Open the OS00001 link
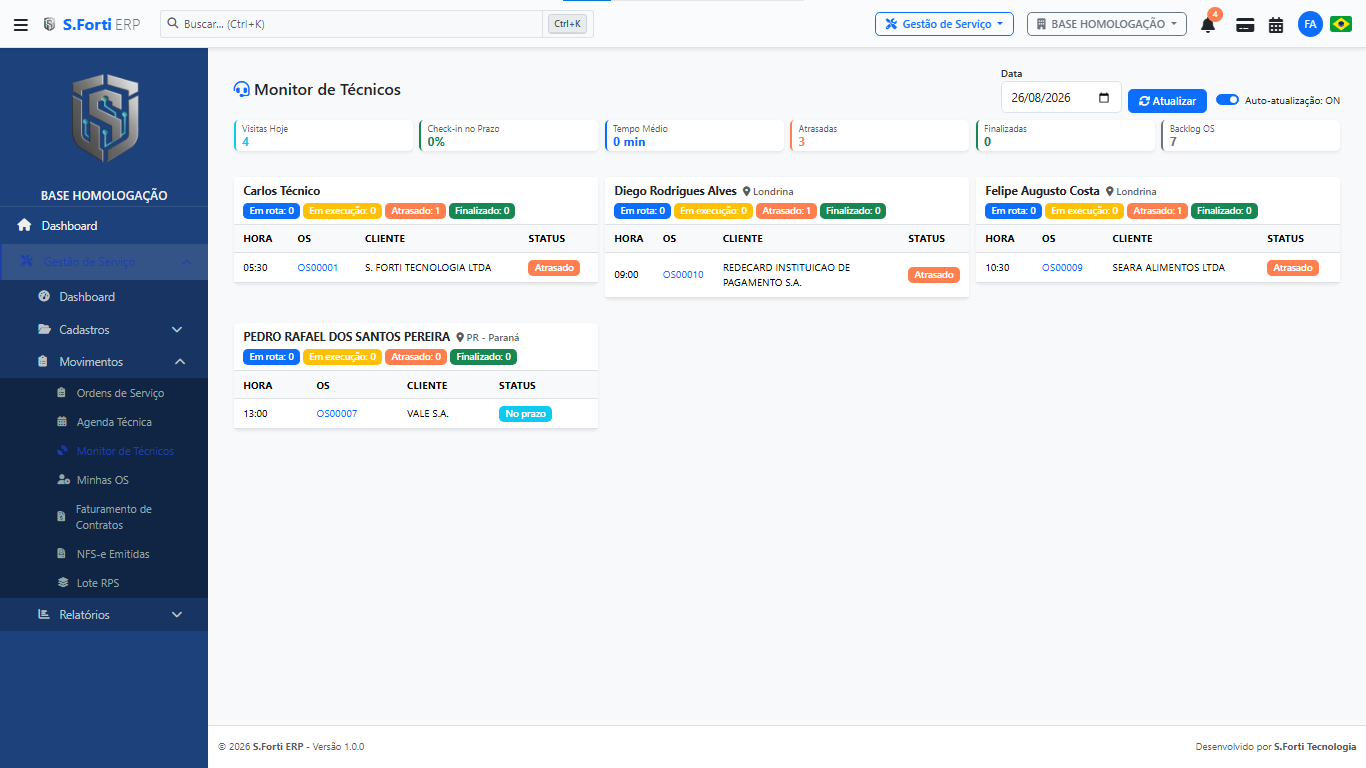Image resolution: width=1366 pixels, height=768 pixels. 318,268
